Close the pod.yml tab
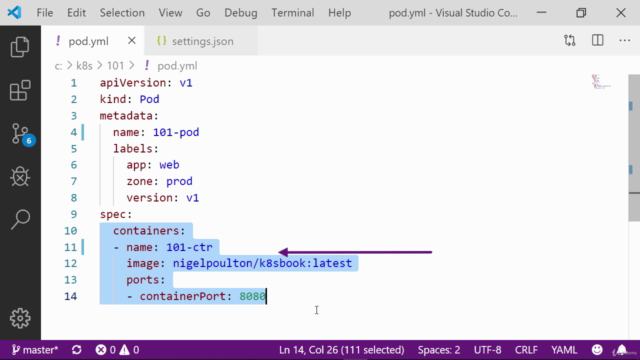This screenshot has width=640, height=360. click(x=131, y=41)
